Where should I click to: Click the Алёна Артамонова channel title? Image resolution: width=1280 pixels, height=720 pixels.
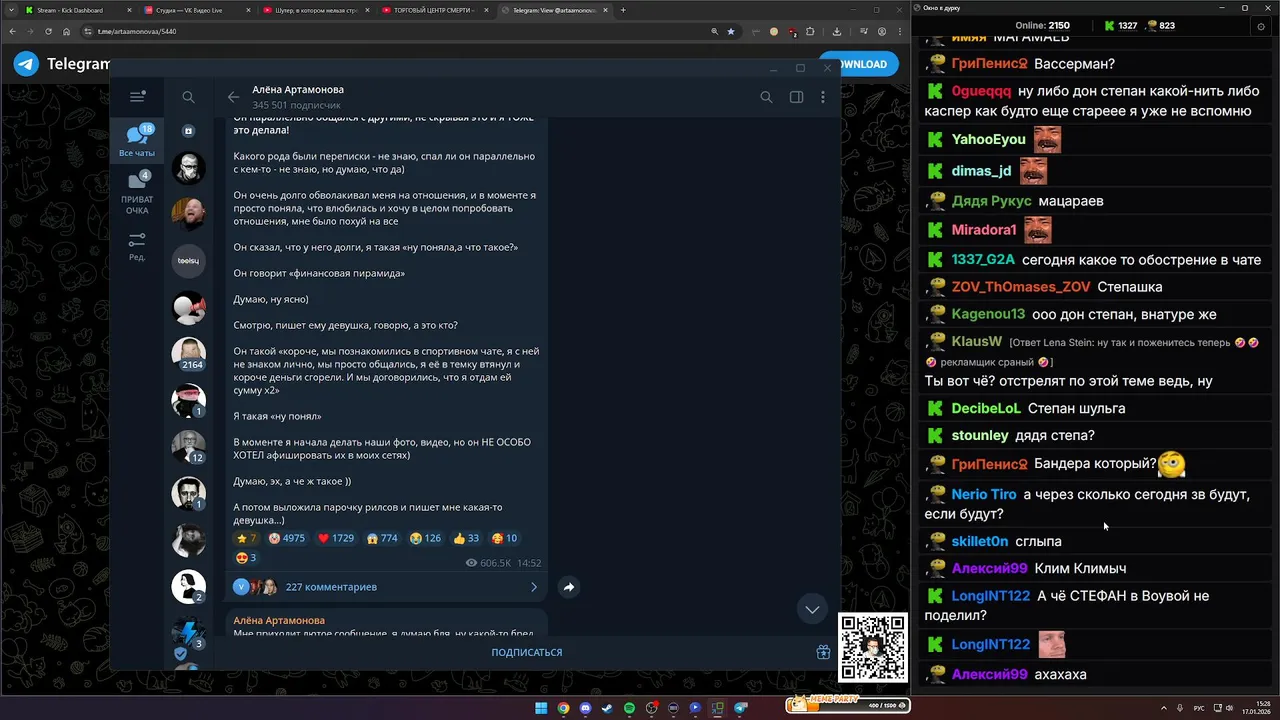[298, 90]
